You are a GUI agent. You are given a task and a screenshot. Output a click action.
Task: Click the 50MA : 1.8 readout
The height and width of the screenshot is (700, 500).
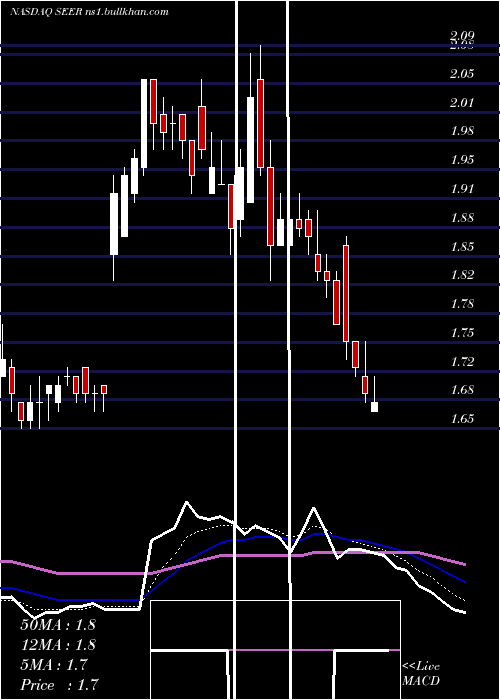pyautogui.click(x=58, y=625)
